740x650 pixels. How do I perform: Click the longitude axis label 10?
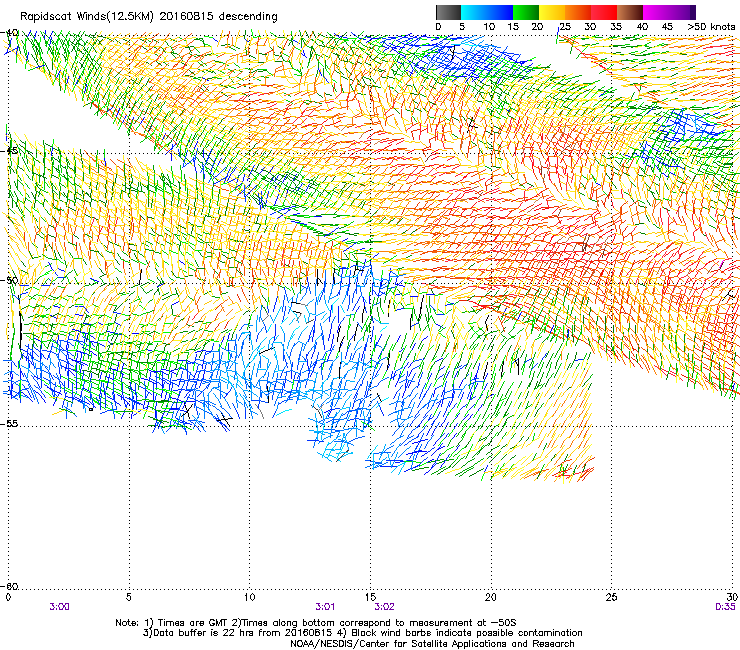click(249, 598)
